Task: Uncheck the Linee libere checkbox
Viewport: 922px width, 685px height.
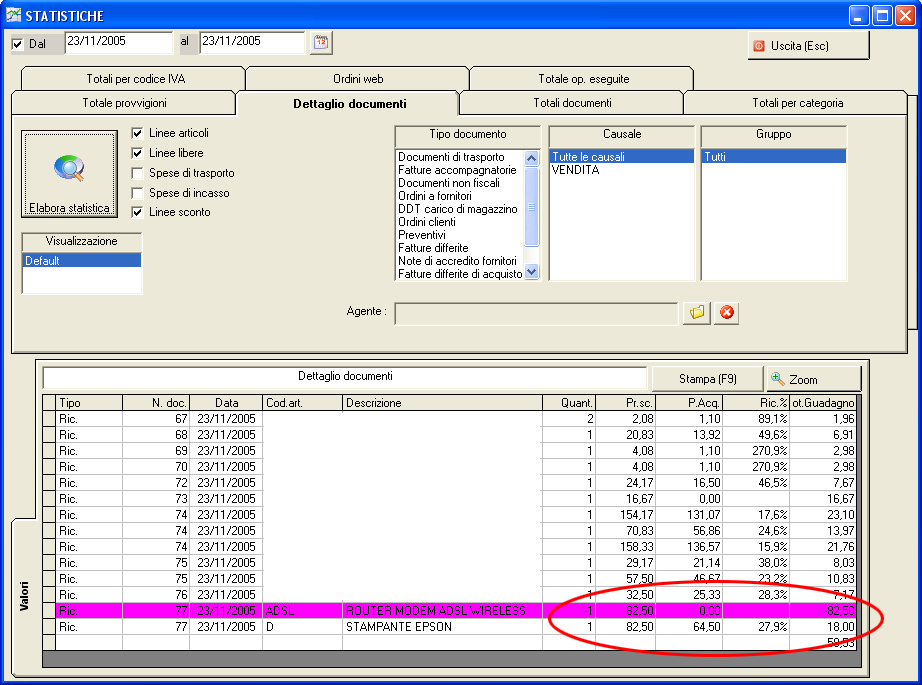Action: pos(138,153)
